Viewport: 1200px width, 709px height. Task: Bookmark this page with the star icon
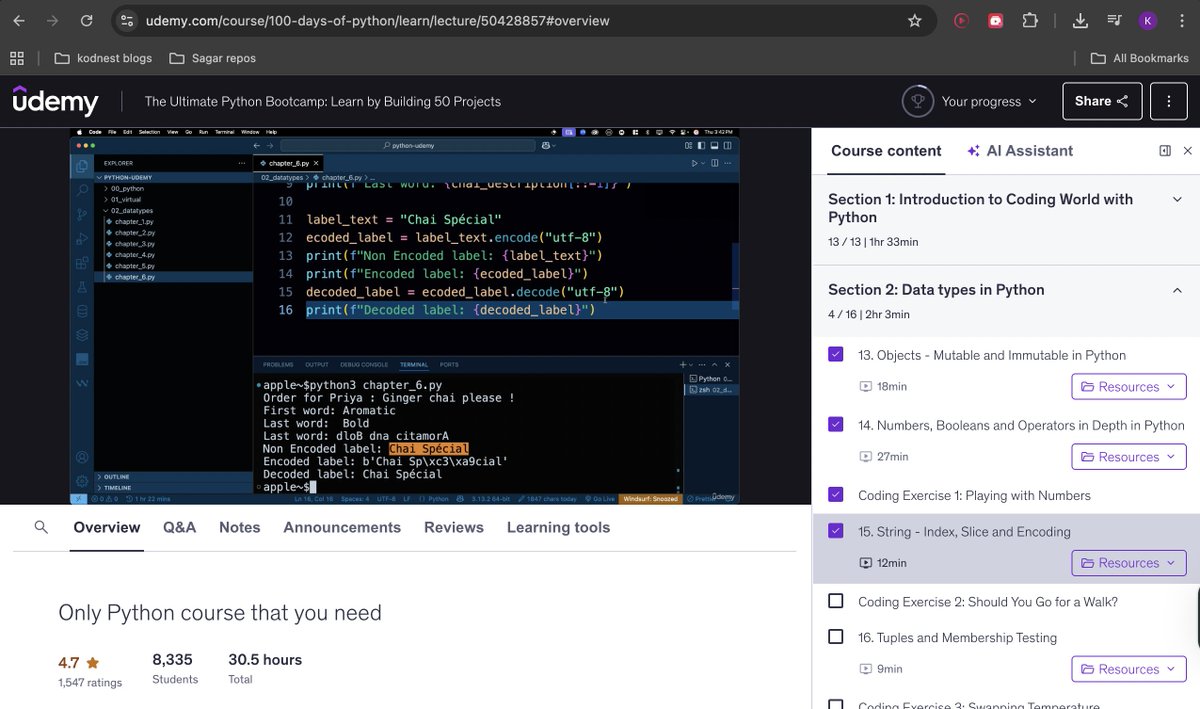click(x=914, y=20)
